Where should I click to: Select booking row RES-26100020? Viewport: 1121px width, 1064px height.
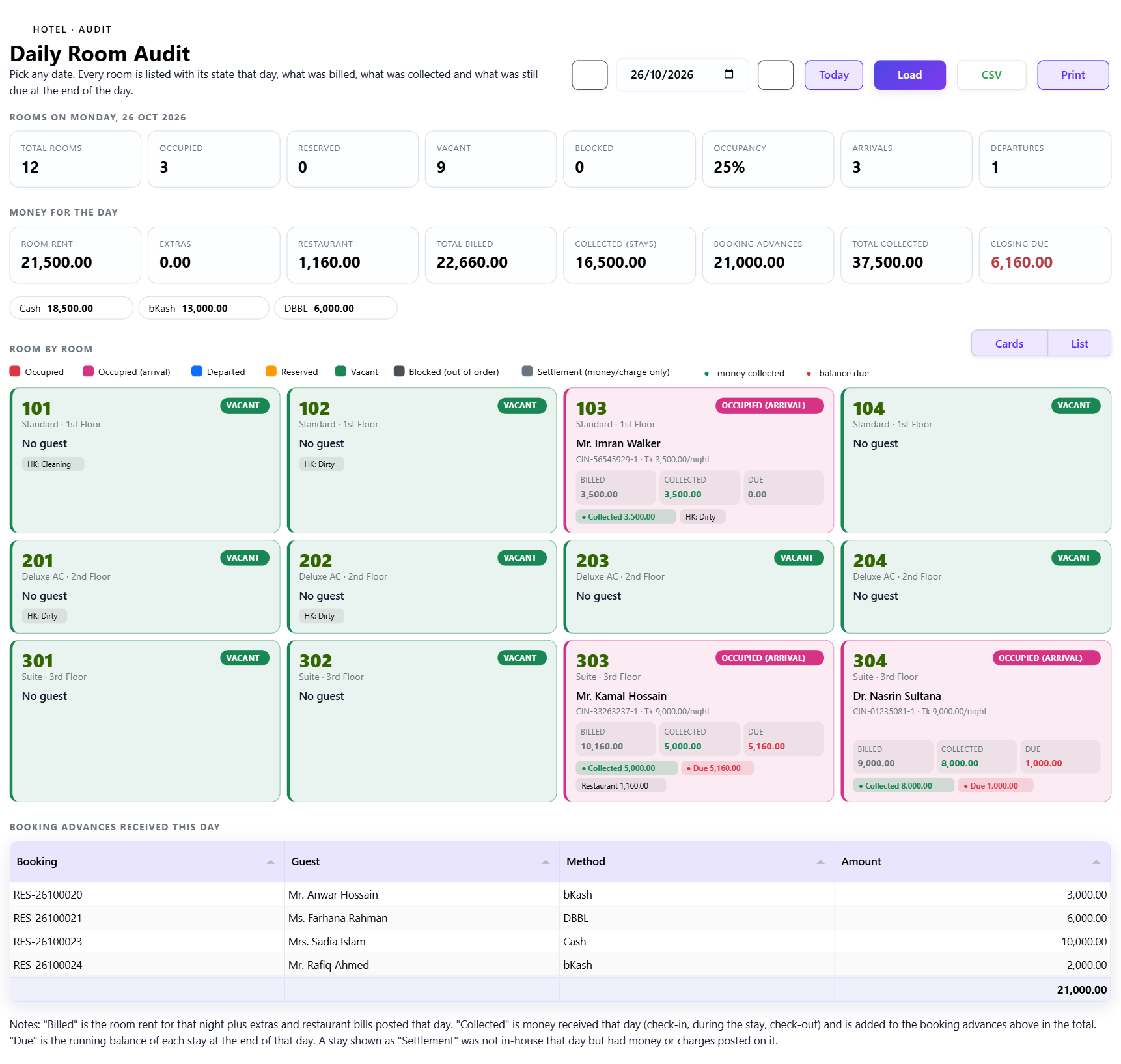[x=560, y=895]
